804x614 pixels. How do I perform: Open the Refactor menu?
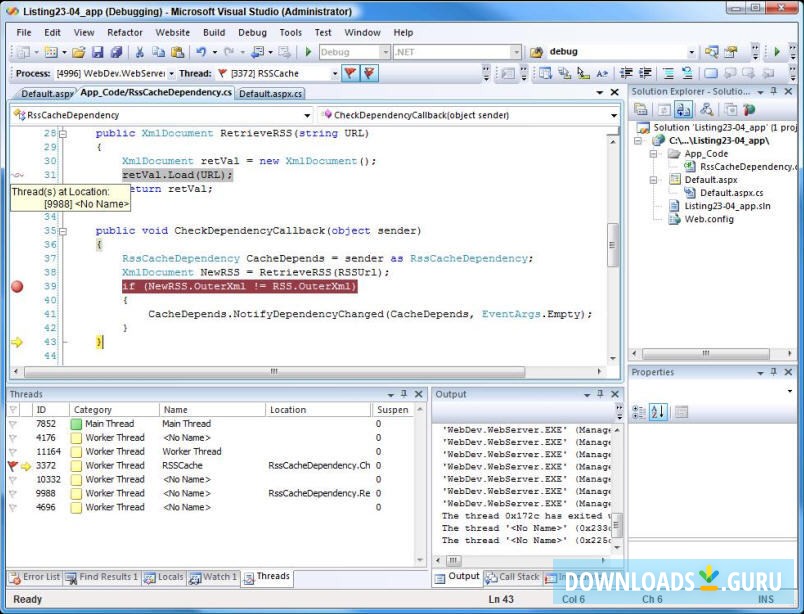[125, 32]
